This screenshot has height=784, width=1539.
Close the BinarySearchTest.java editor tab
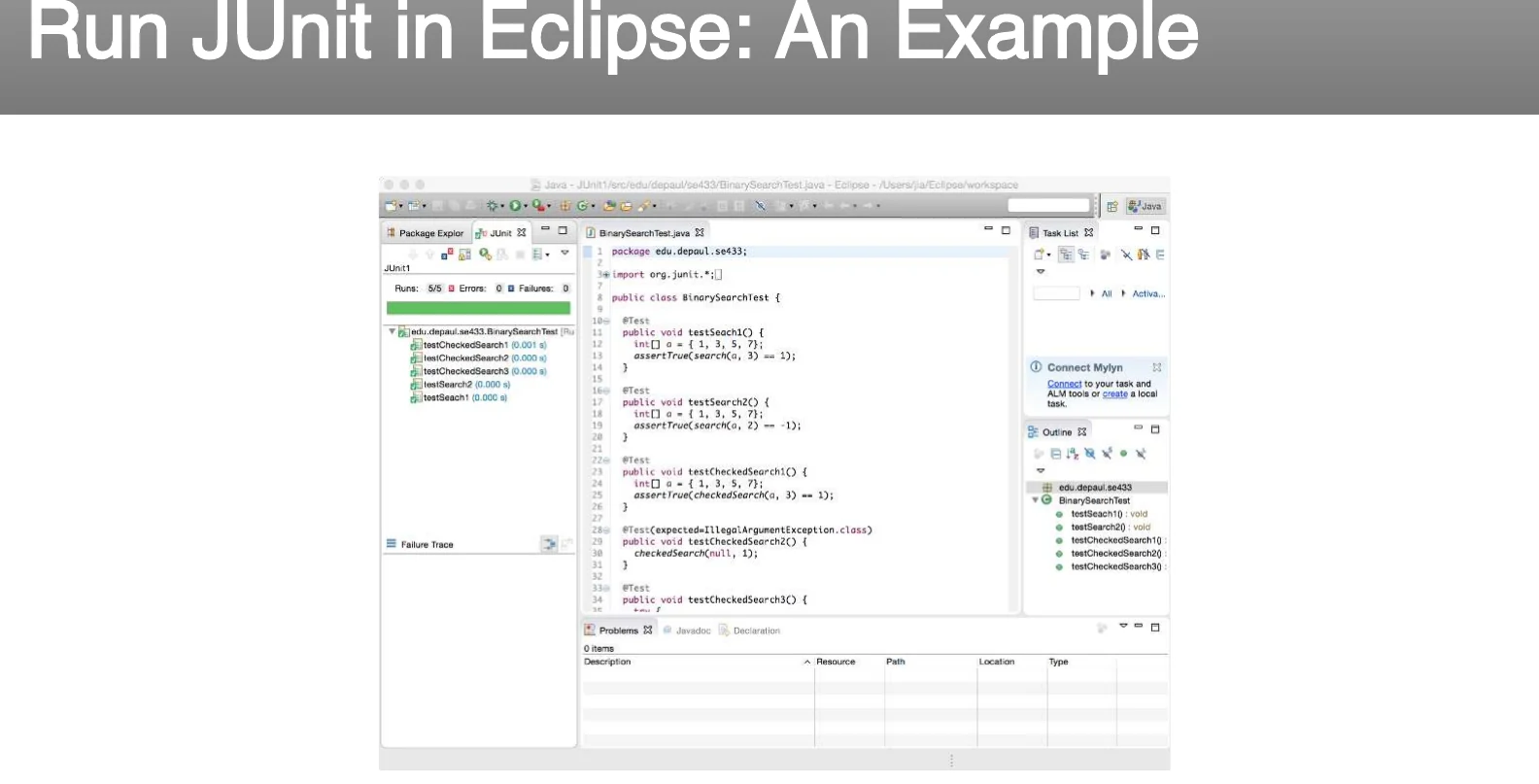700,233
